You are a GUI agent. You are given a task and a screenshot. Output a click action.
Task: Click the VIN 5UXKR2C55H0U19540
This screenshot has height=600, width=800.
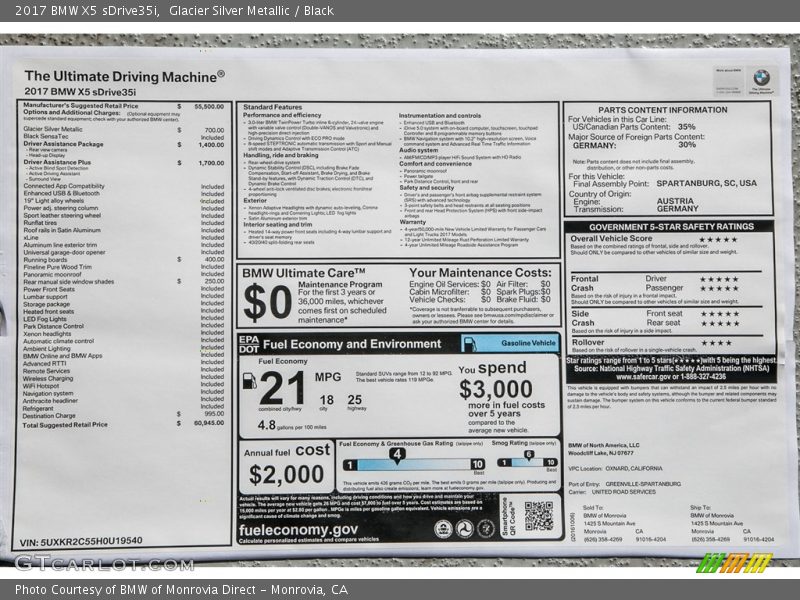[x=81, y=541]
